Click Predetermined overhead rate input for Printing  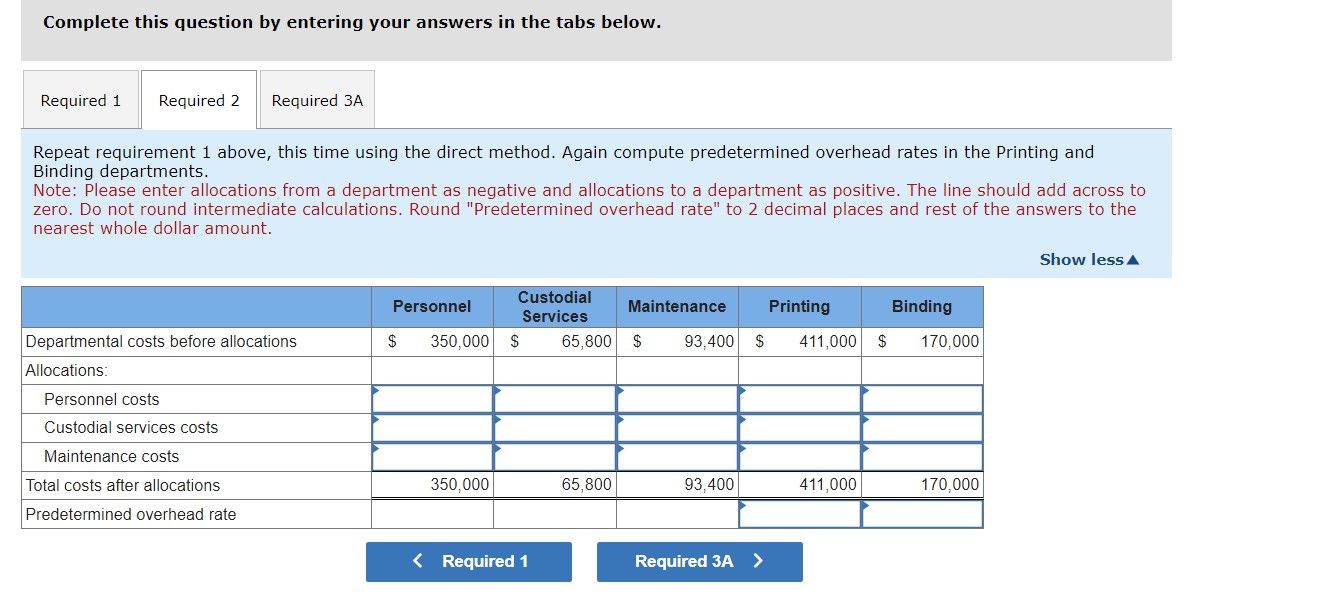tap(800, 514)
